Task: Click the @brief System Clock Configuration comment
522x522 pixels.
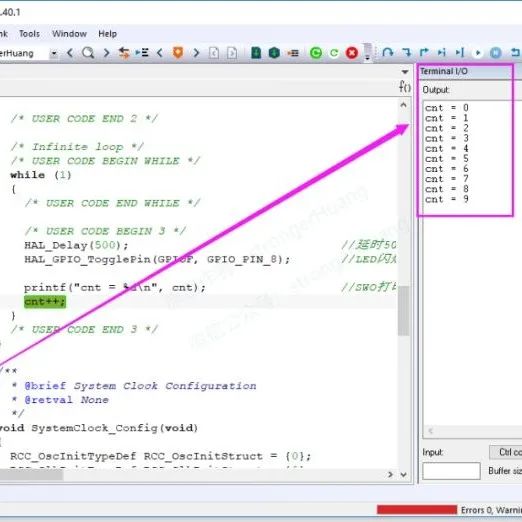Action: pyautogui.click(x=140, y=386)
